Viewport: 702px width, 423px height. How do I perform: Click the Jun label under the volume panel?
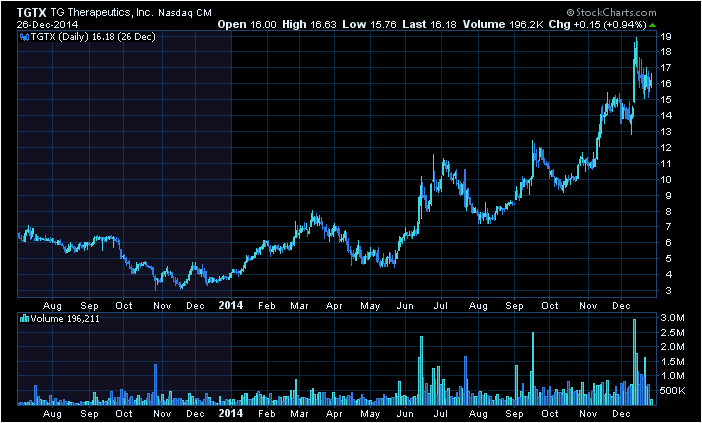[405, 414]
